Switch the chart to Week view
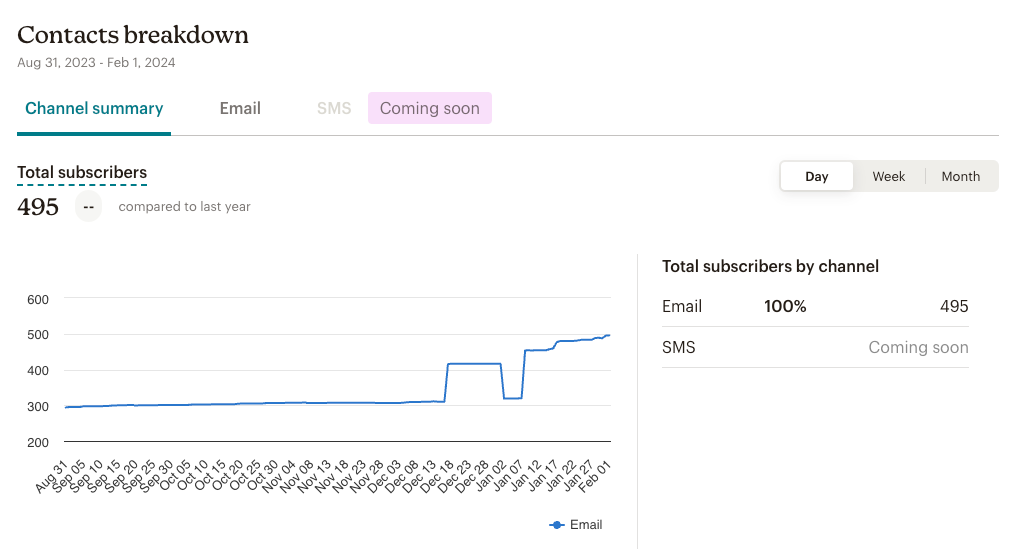The height and width of the screenshot is (549, 1014). tap(888, 176)
